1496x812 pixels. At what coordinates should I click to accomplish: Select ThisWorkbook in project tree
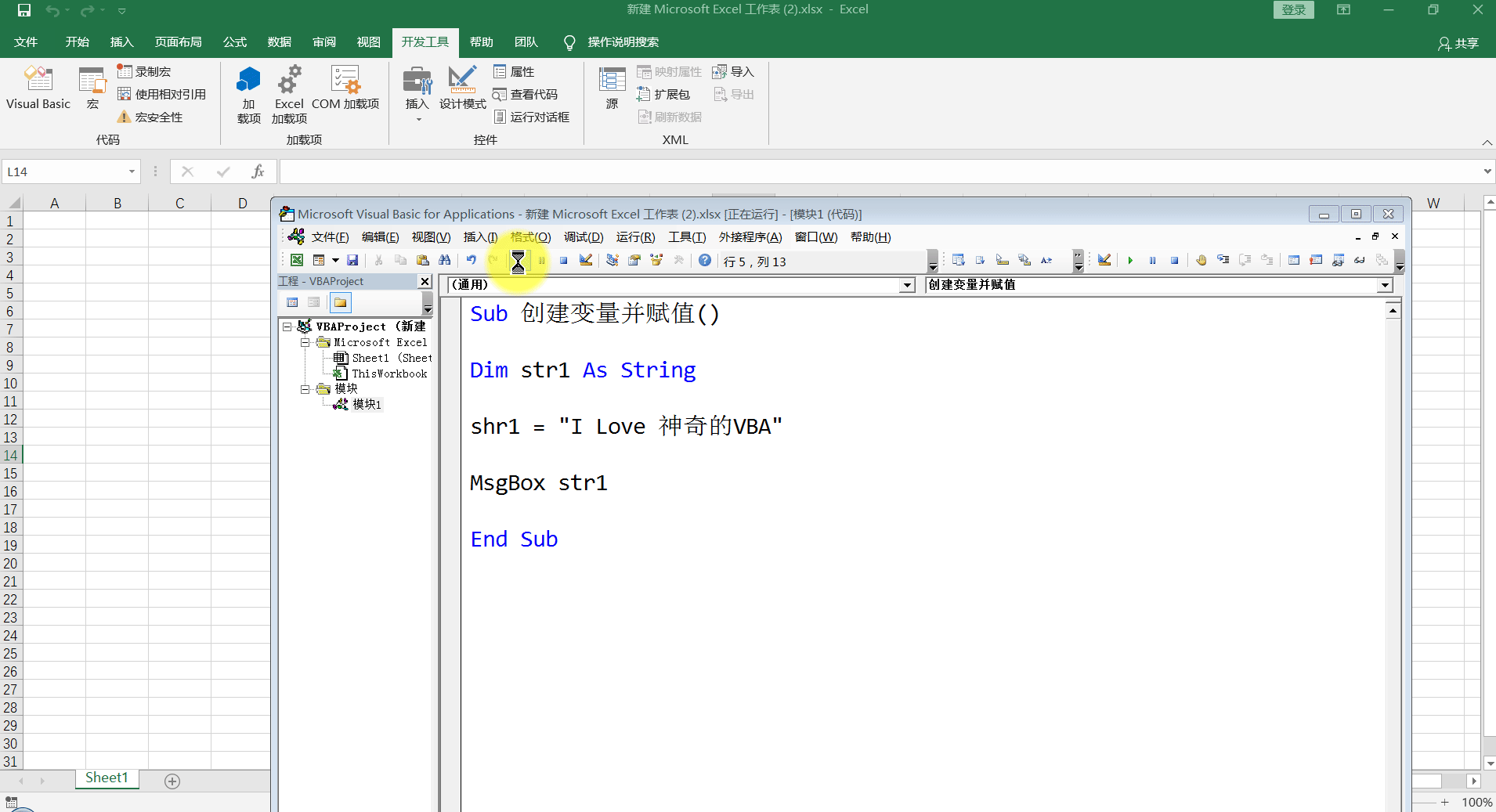click(x=389, y=374)
